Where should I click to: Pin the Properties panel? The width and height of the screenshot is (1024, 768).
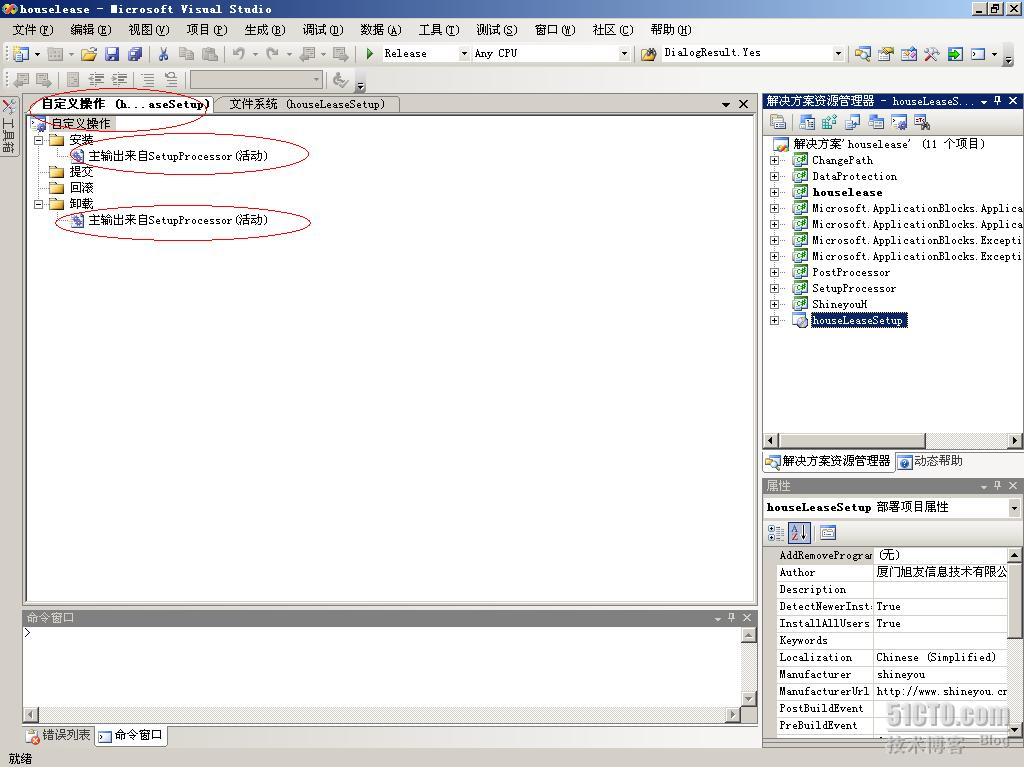(x=997, y=485)
